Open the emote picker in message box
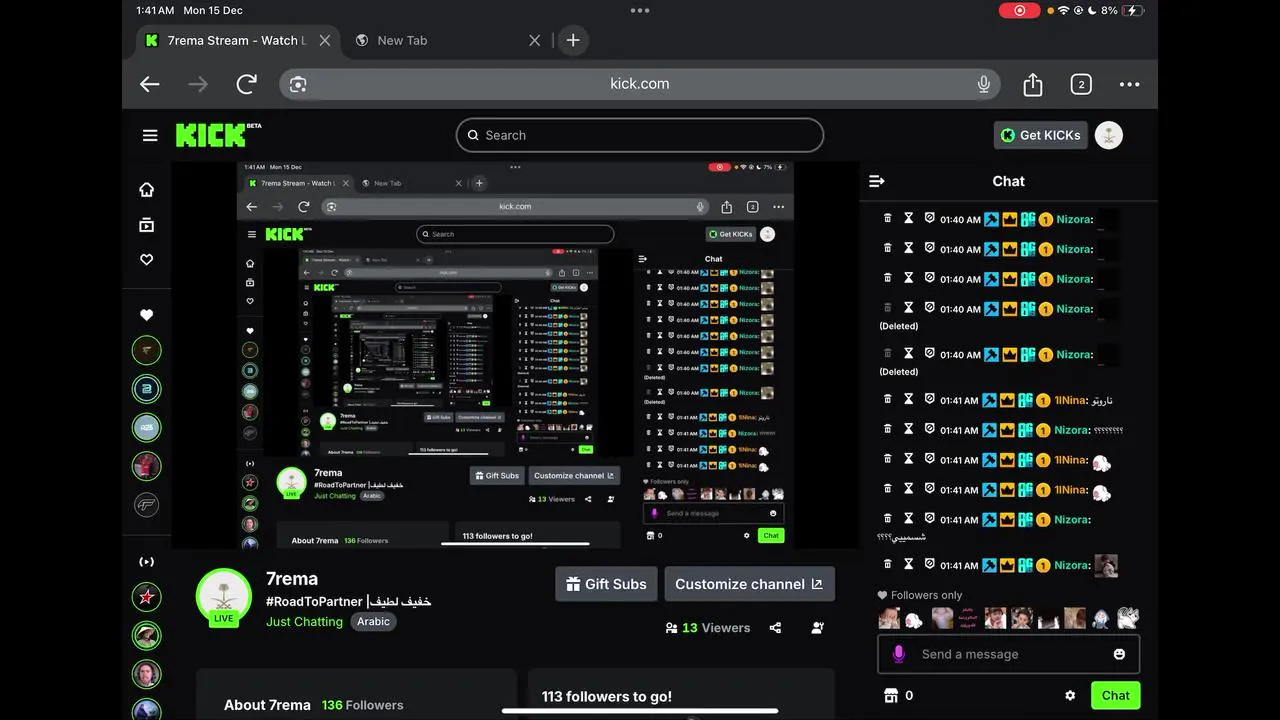The image size is (1280, 720). pyautogui.click(x=1119, y=654)
